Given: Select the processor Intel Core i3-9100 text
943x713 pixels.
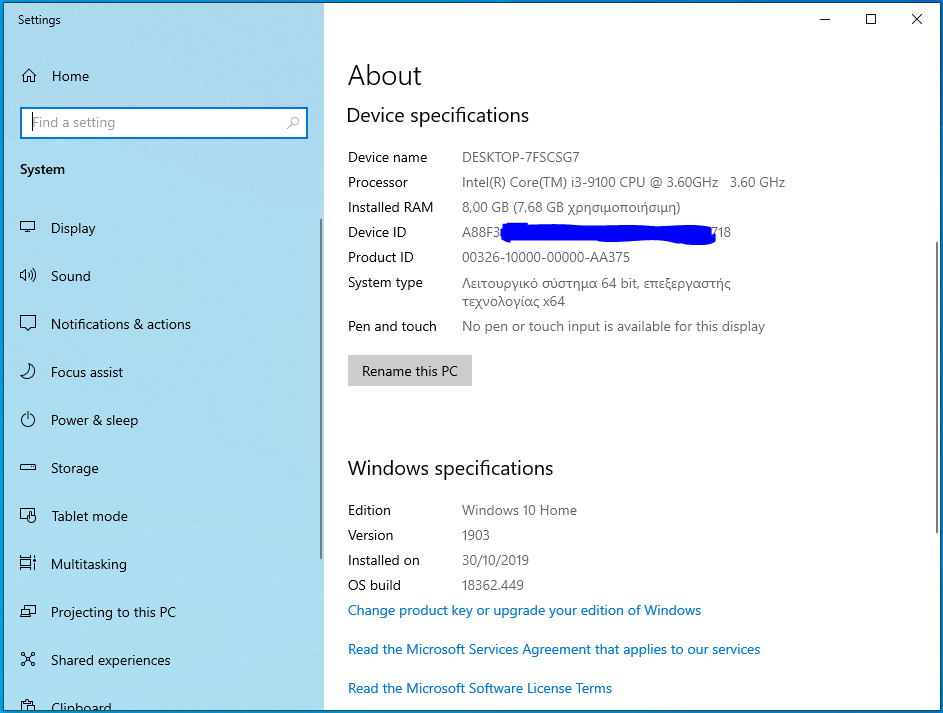Looking at the screenshot, I should click(623, 182).
